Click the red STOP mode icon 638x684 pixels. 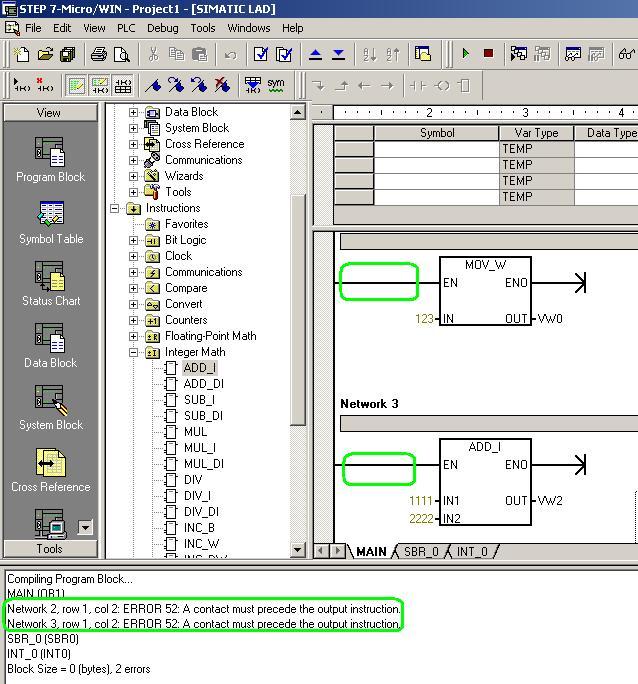pos(488,54)
